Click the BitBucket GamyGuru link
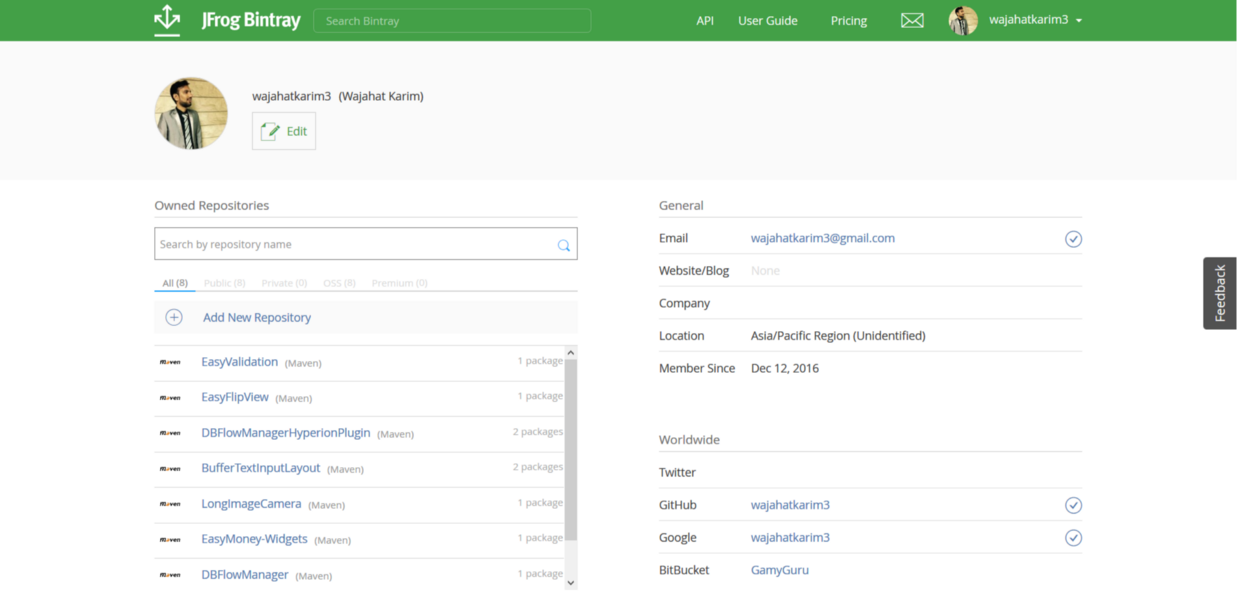The image size is (1250, 591). tap(780, 570)
